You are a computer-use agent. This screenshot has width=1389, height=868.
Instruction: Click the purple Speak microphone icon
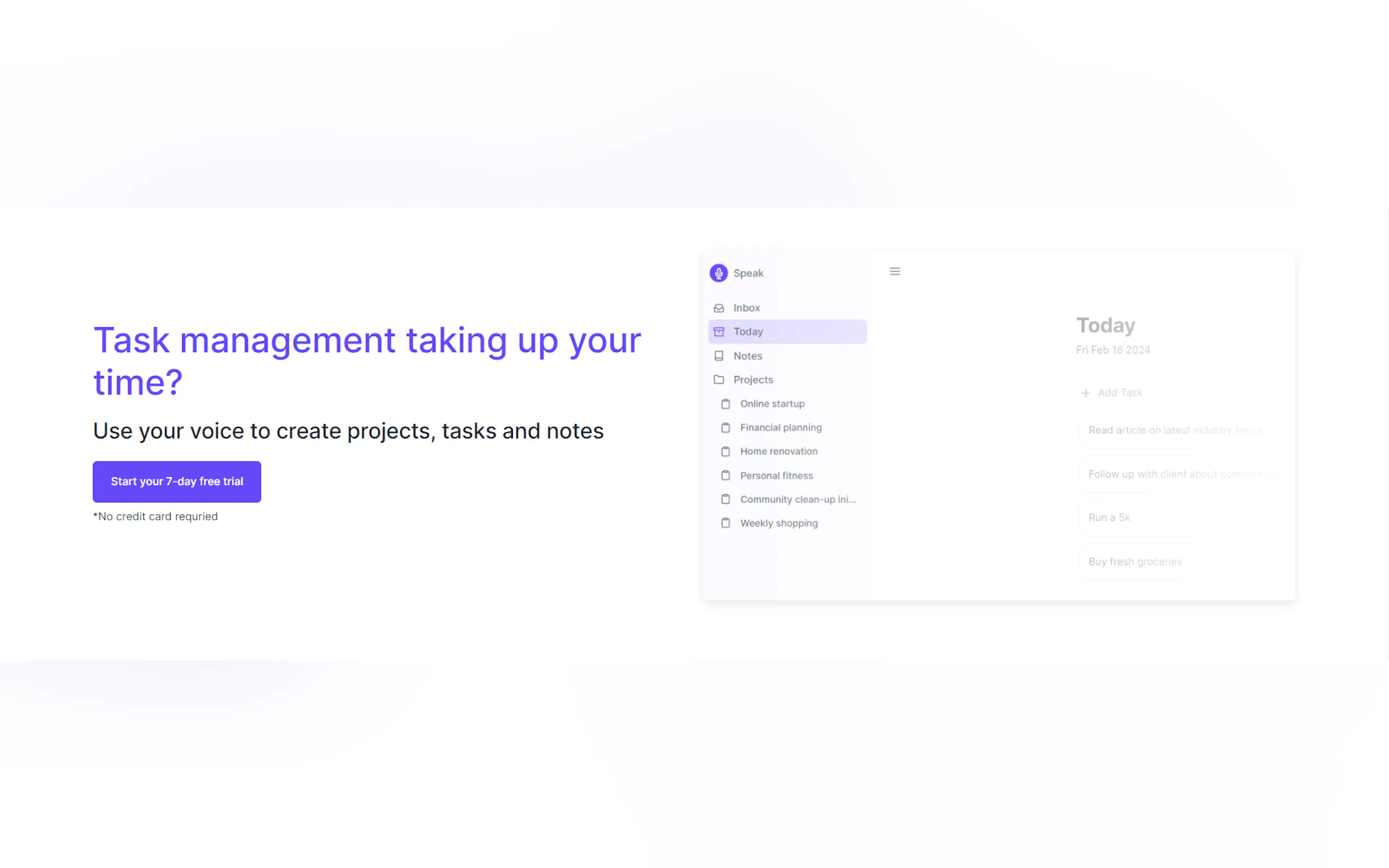click(x=719, y=273)
